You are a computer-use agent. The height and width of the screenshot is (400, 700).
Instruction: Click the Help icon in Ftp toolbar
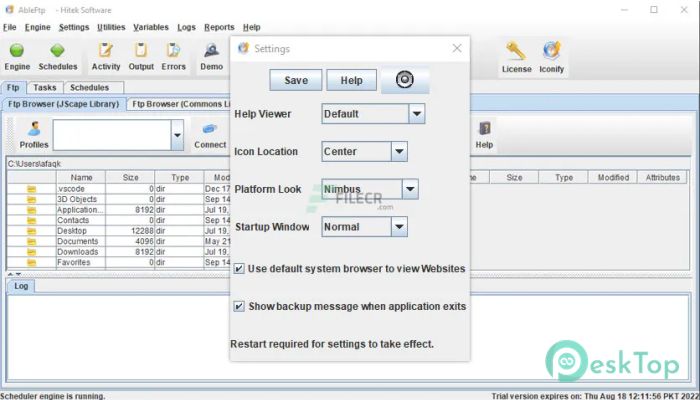484,135
